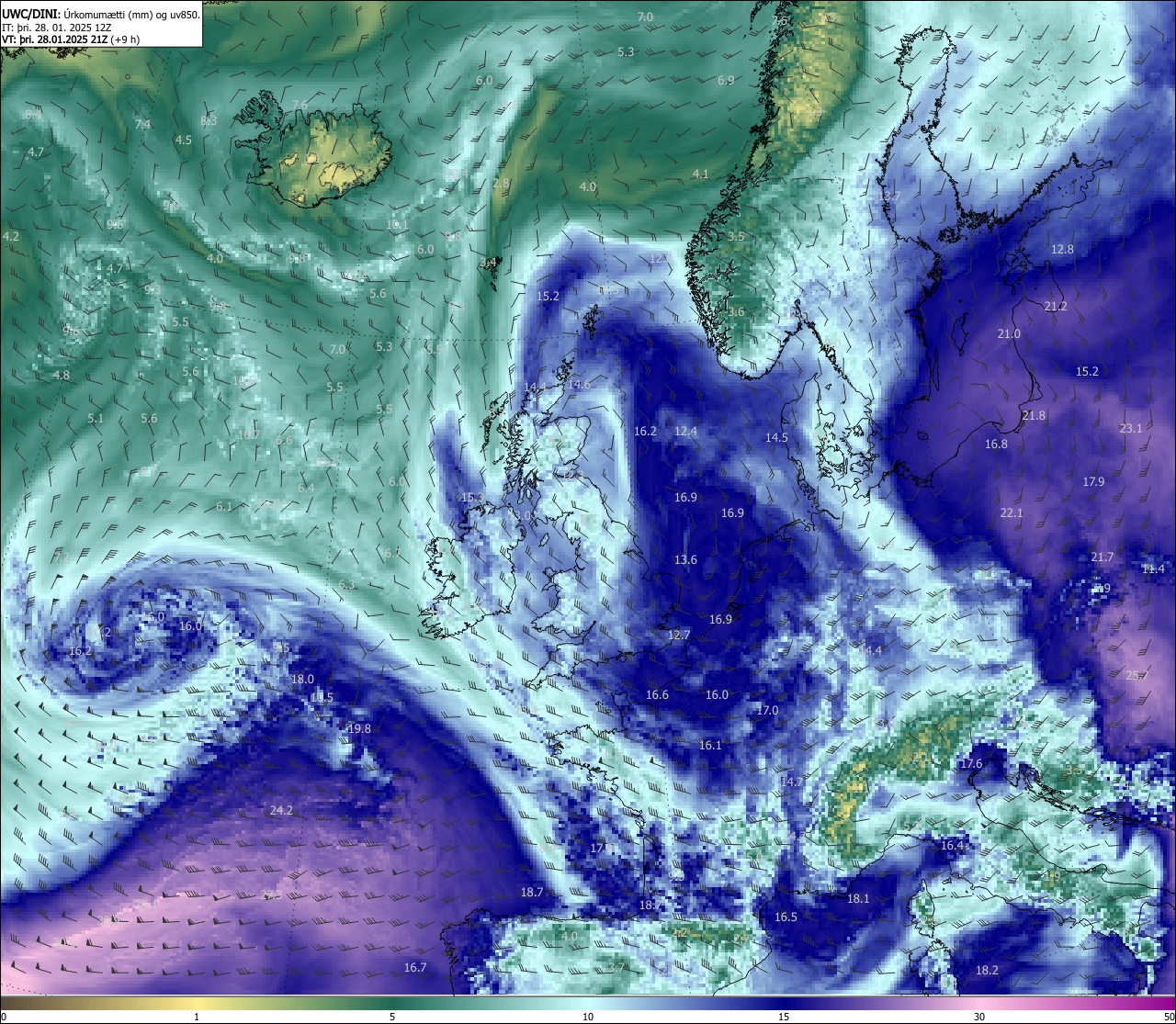The width and height of the screenshot is (1176, 1024).
Task: Click the 0 label at the scale's start
Action: click(4, 1017)
